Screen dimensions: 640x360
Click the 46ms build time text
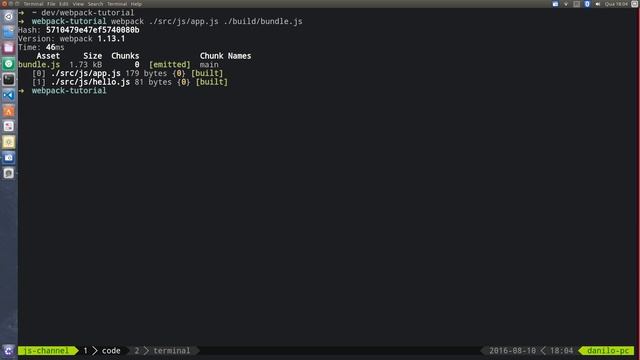point(55,47)
